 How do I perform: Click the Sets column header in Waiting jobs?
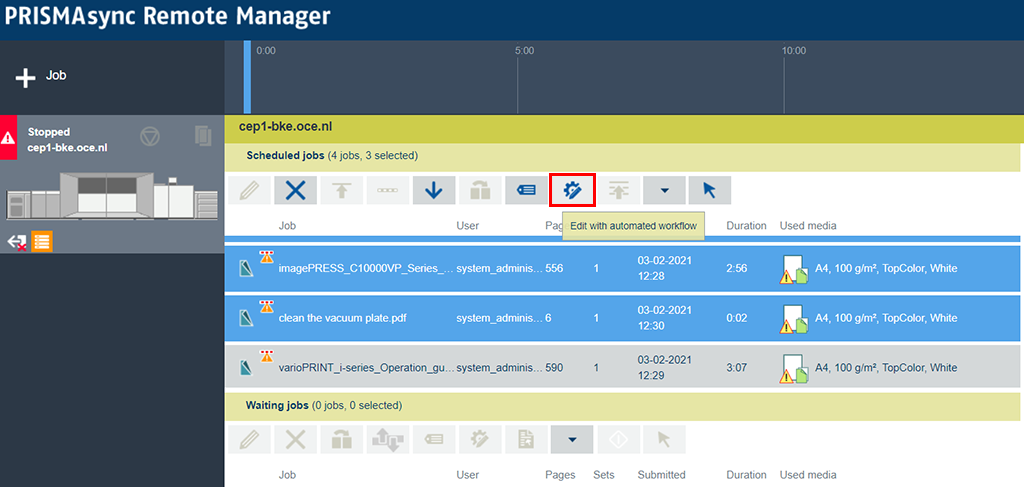pos(603,475)
